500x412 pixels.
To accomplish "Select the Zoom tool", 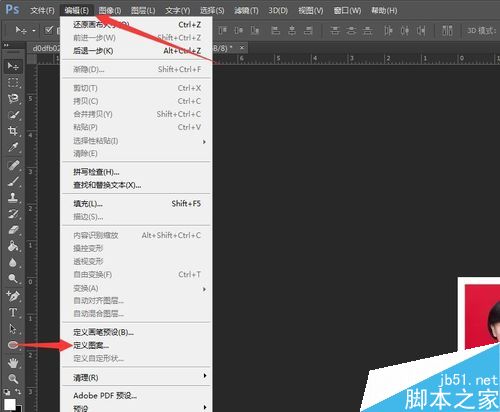I will coord(13,379).
